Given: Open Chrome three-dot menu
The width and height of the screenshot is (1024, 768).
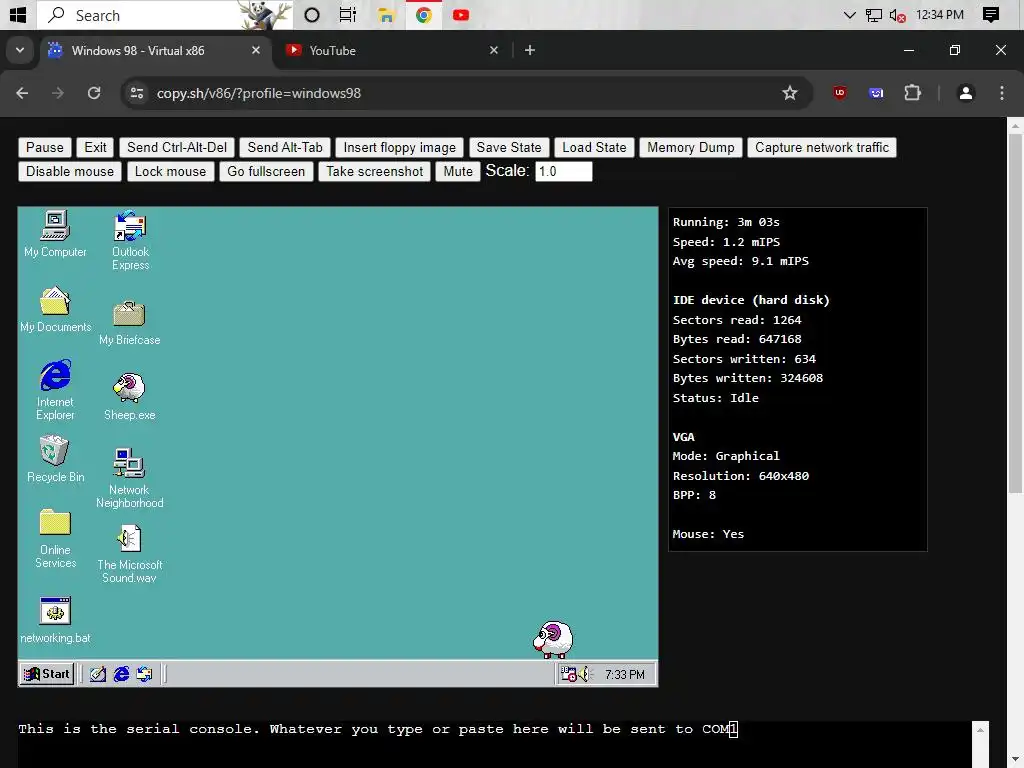Looking at the screenshot, I should [x=1002, y=93].
